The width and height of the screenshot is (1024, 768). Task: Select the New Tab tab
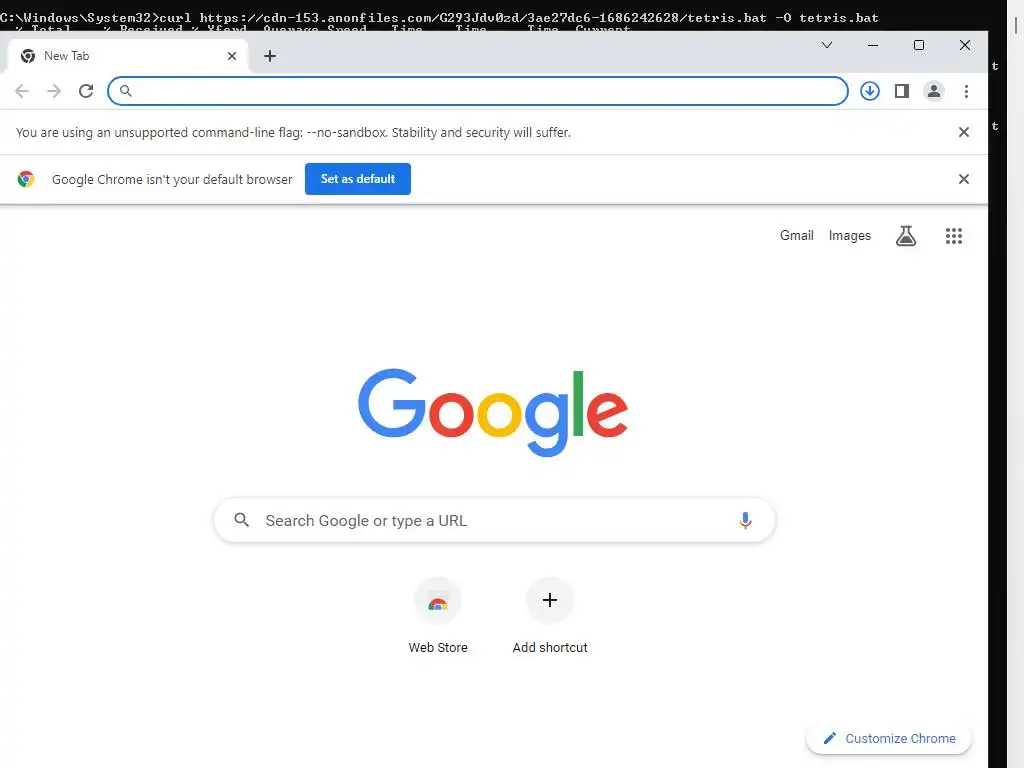pyautogui.click(x=127, y=56)
